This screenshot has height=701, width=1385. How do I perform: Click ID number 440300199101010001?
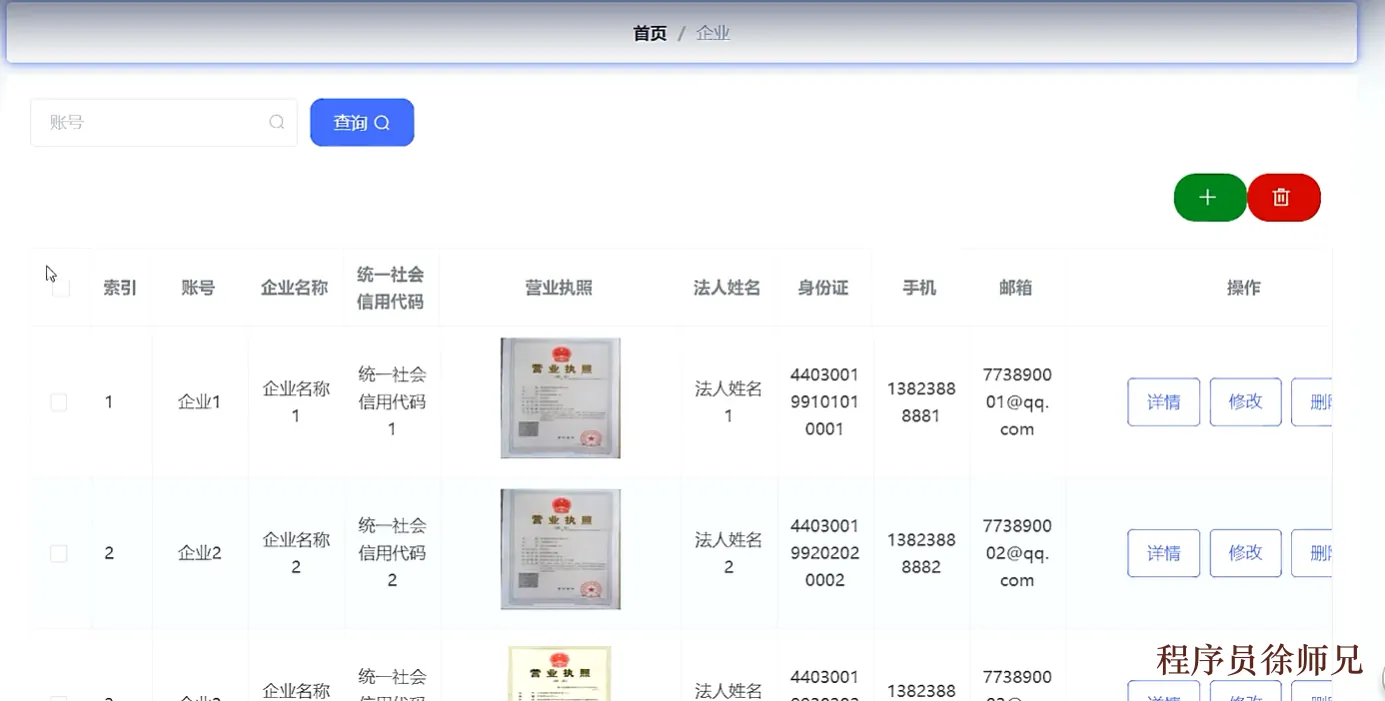click(825, 402)
